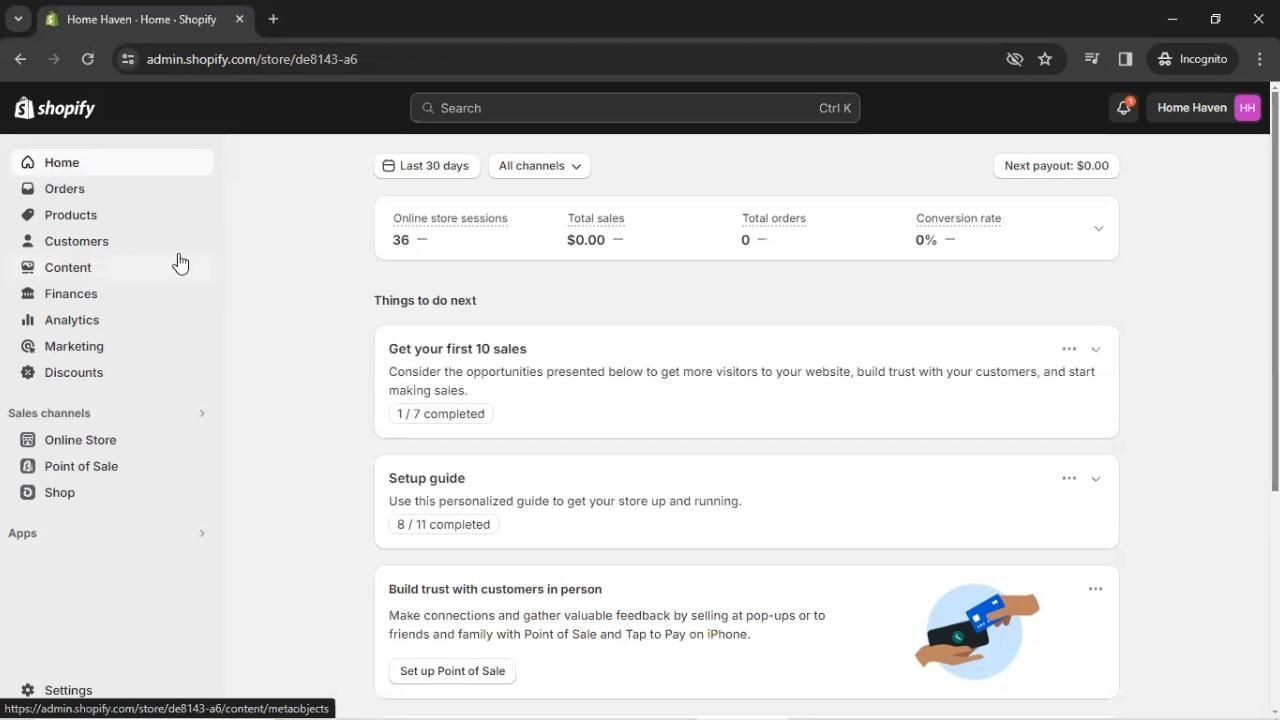Expand the Sales channels section arrow
The width and height of the screenshot is (1280, 720).
[201, 413]
